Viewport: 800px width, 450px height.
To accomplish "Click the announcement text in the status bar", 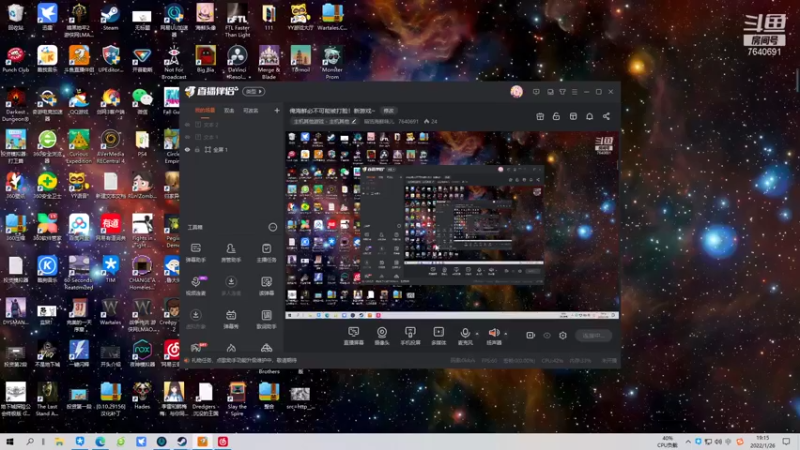I will 244,360.
